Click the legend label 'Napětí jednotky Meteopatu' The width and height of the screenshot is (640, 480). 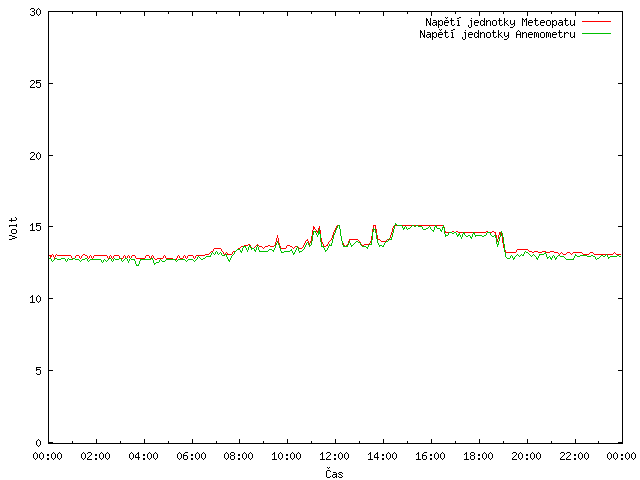500,22
